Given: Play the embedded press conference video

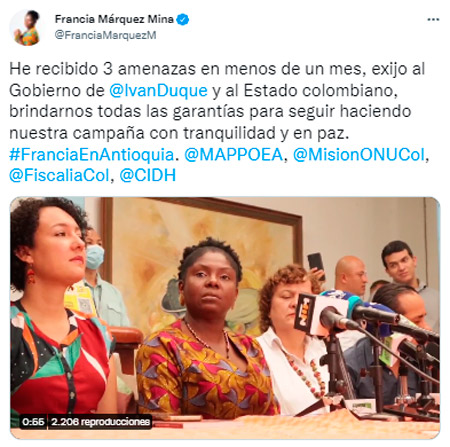Looking at the screenshot, I should pos(225,317).
